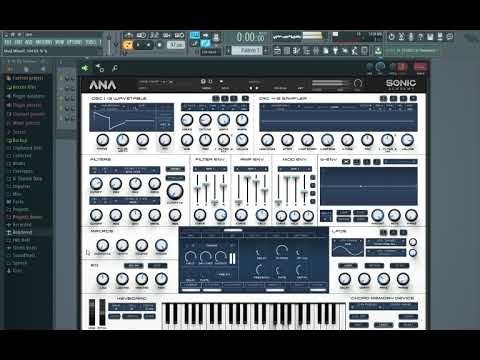The image size is (480, 360).
Task: Toggle top small square button beside Mod Env
Action: (x=313, y=178)
